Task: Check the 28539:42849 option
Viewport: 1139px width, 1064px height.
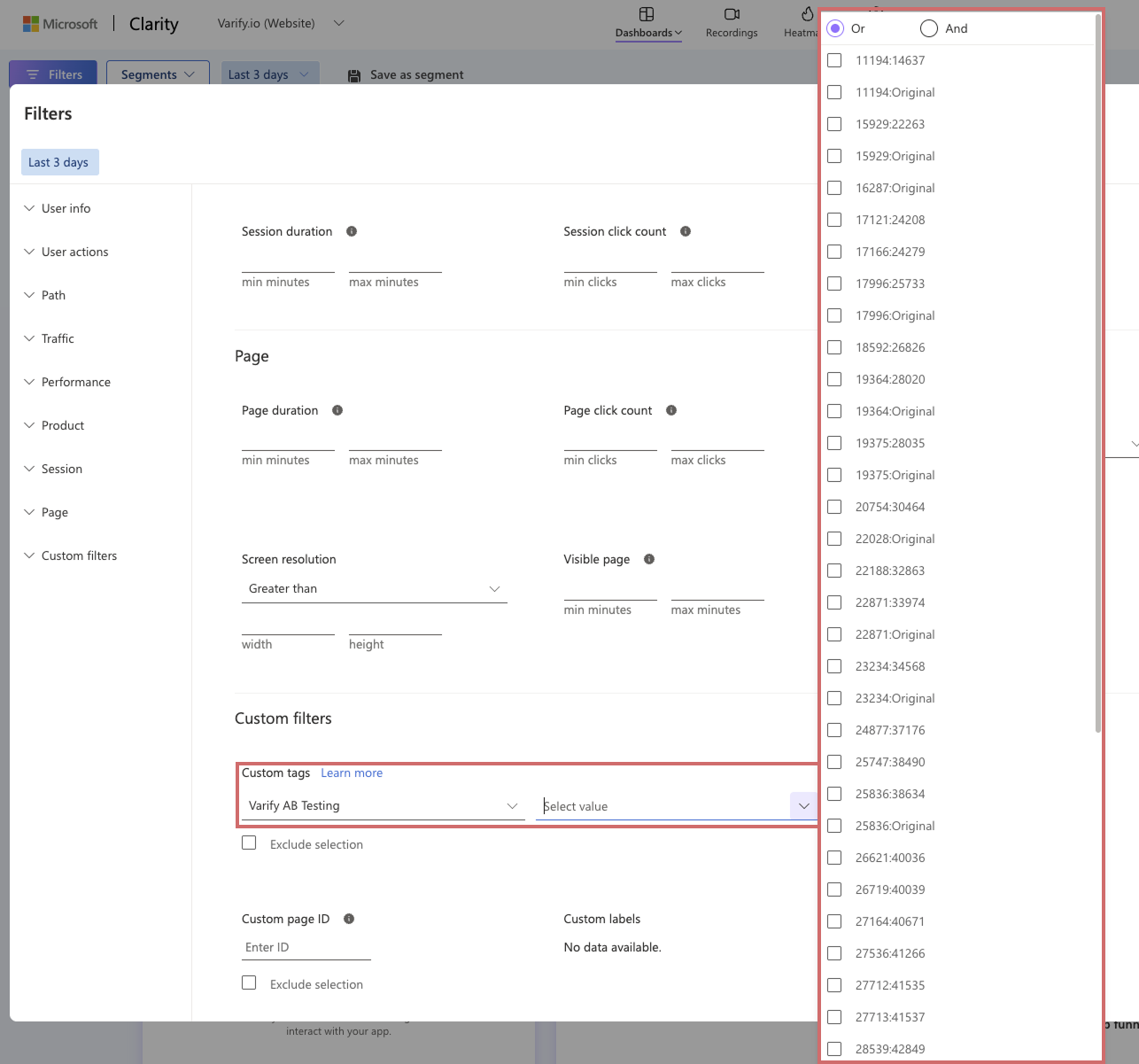Action: [834, 1049]
